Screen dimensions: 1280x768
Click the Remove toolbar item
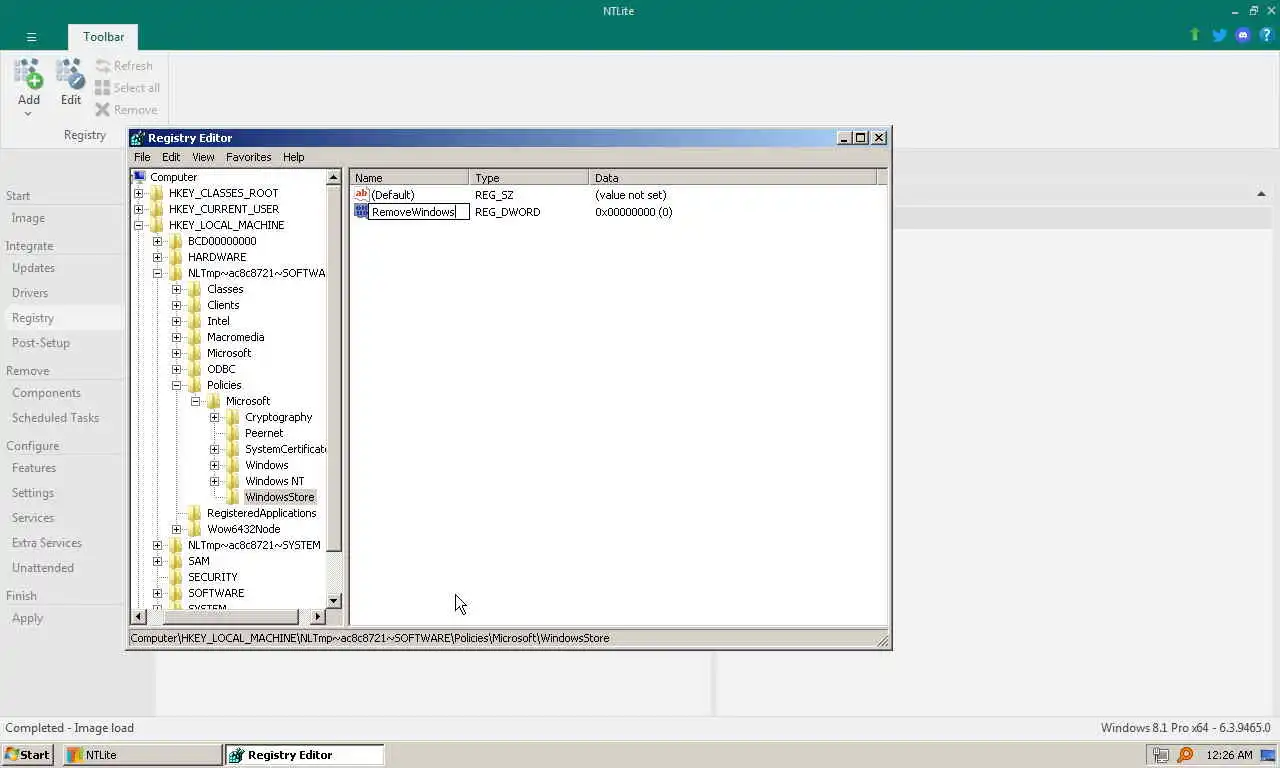coord(126,110)
